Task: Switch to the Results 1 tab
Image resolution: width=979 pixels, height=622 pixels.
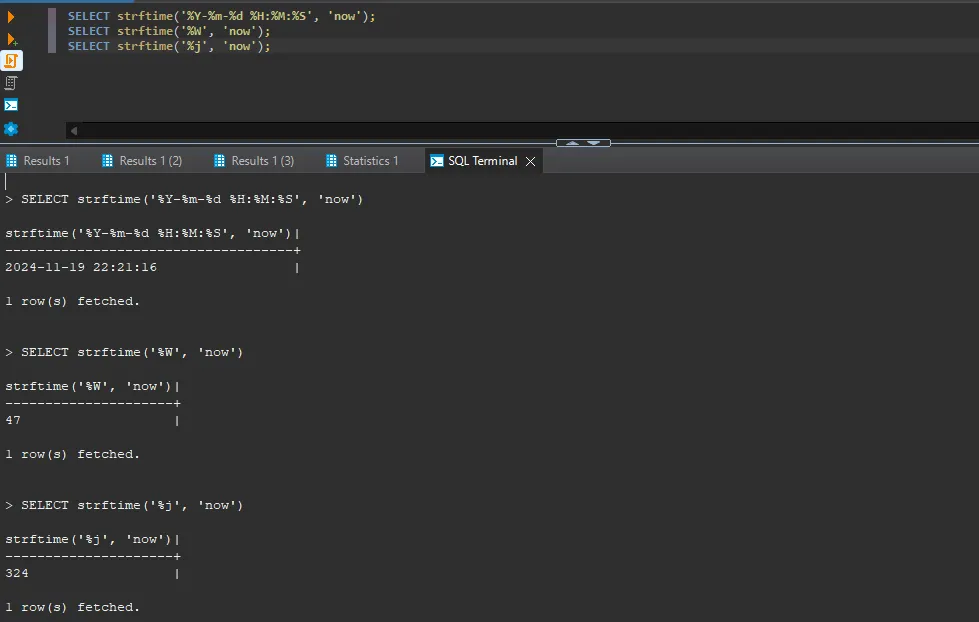Action: (x=37, y=160)
